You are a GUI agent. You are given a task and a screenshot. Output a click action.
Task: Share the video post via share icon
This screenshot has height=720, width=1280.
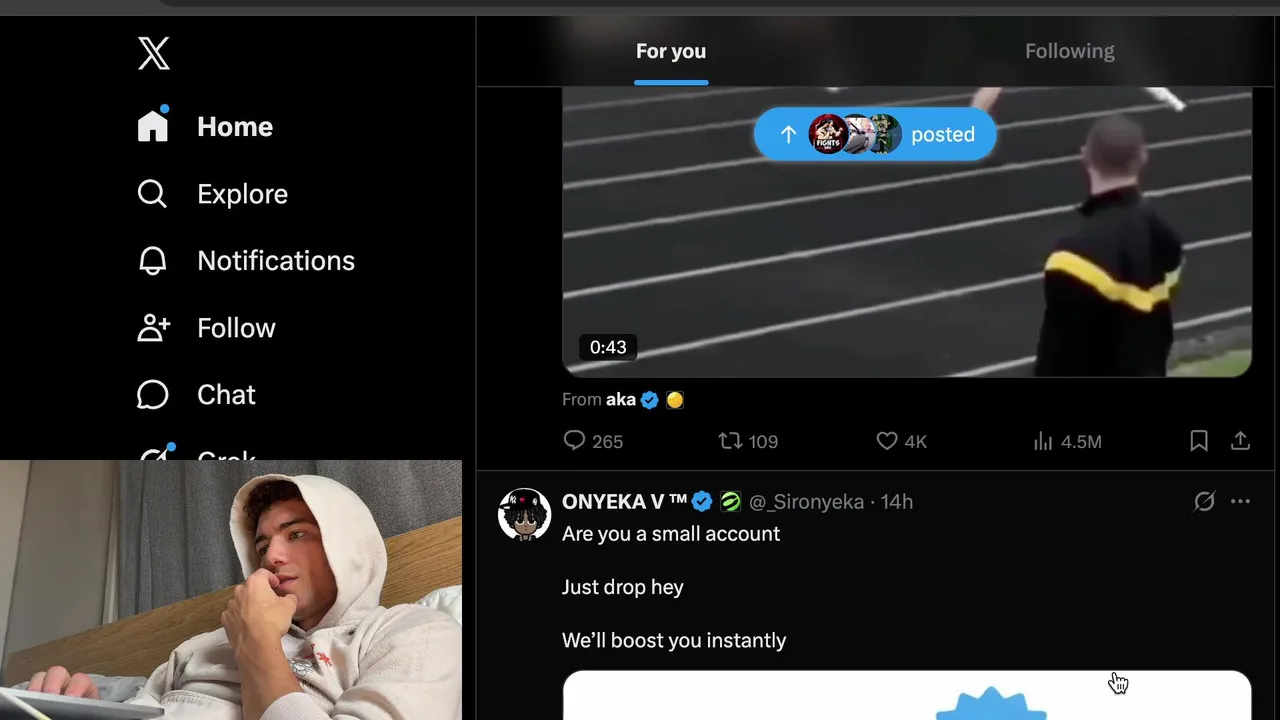(1240, 441)
